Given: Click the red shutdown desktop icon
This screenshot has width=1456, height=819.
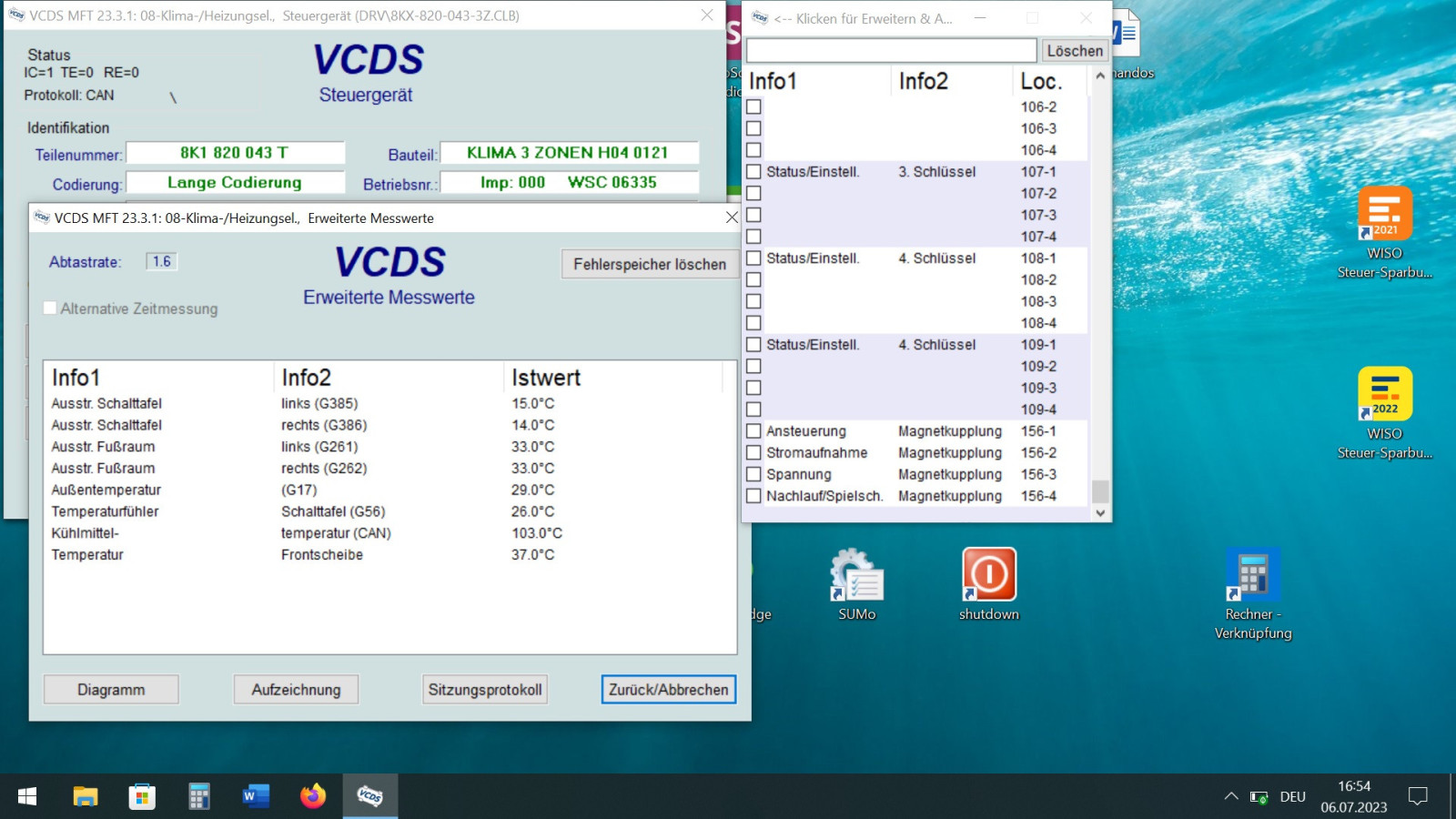Looking at the screenshot, I should [988, 582].
